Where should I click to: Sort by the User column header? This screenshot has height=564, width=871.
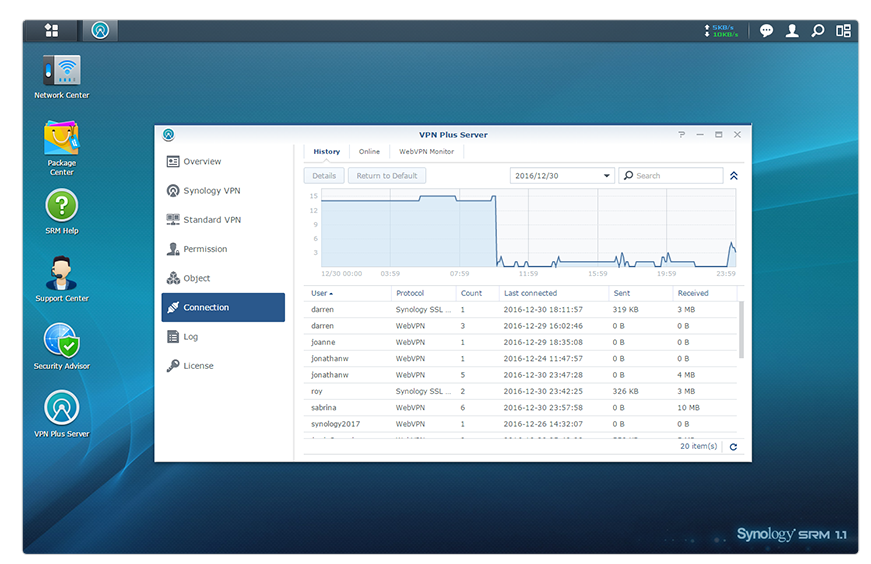point(322,293)
